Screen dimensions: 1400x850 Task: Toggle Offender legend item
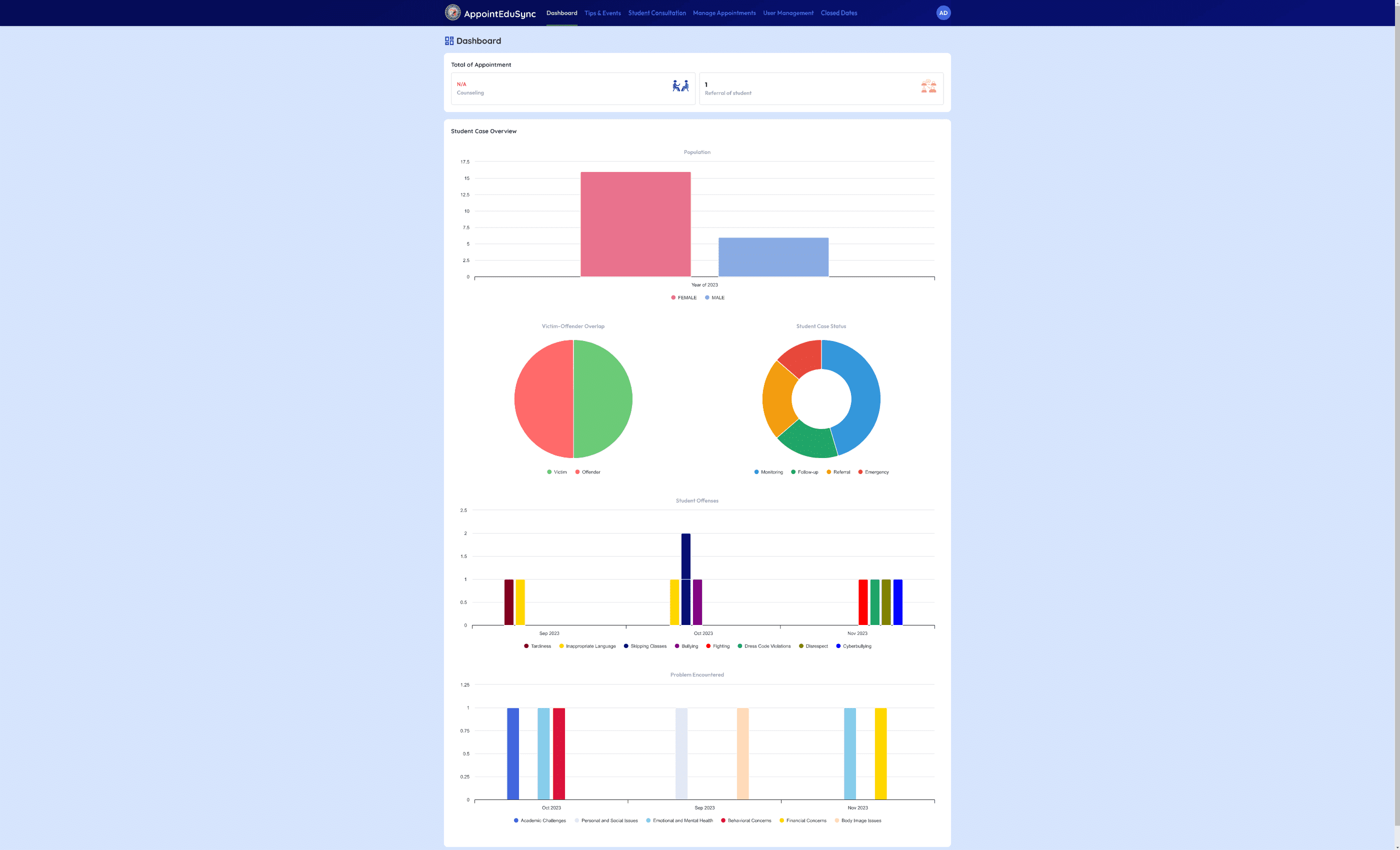click(587, 472)
